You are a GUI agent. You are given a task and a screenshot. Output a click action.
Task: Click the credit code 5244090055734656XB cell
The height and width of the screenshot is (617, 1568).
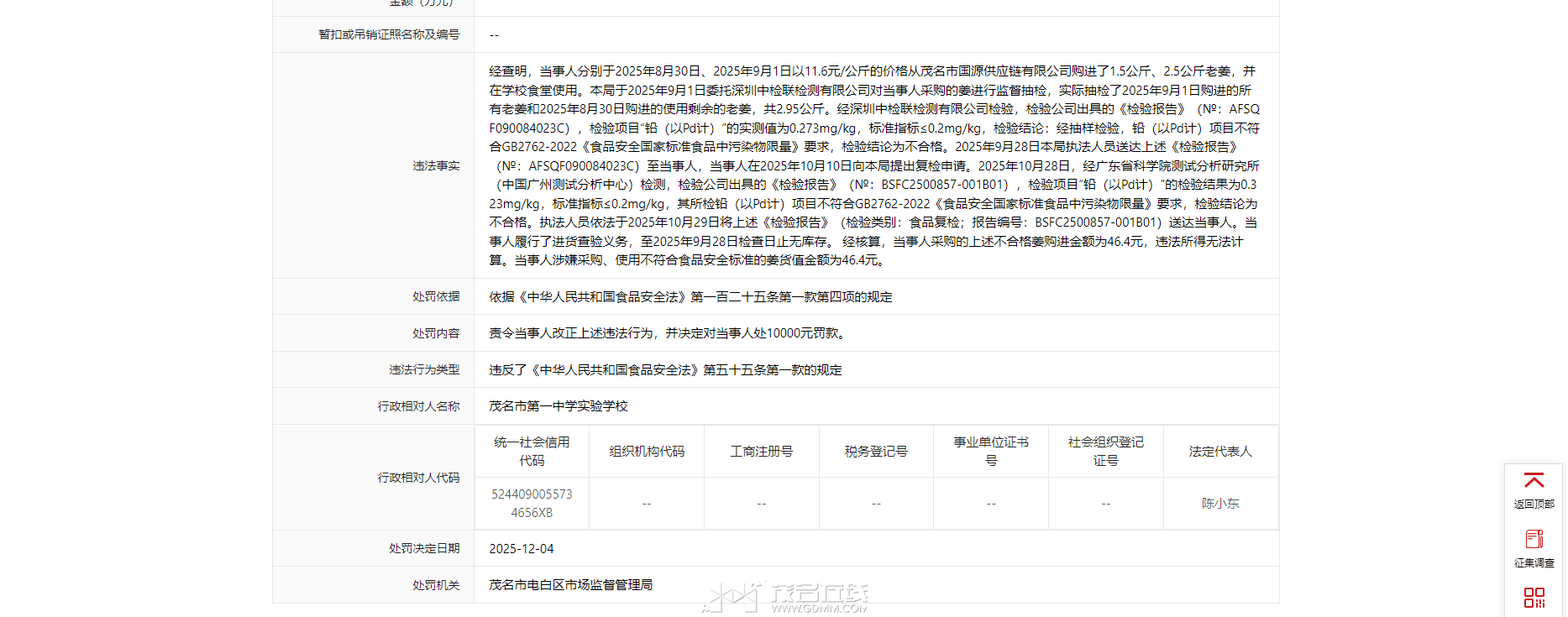click(x=532, y=504)
